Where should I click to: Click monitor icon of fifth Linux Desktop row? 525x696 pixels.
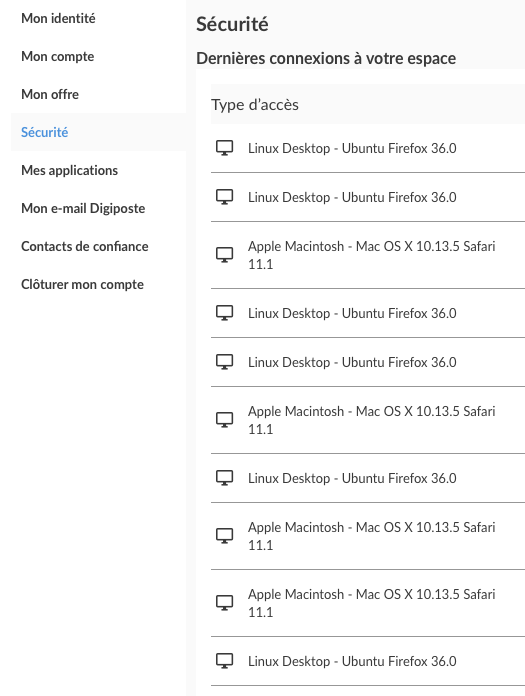(225, 478)
